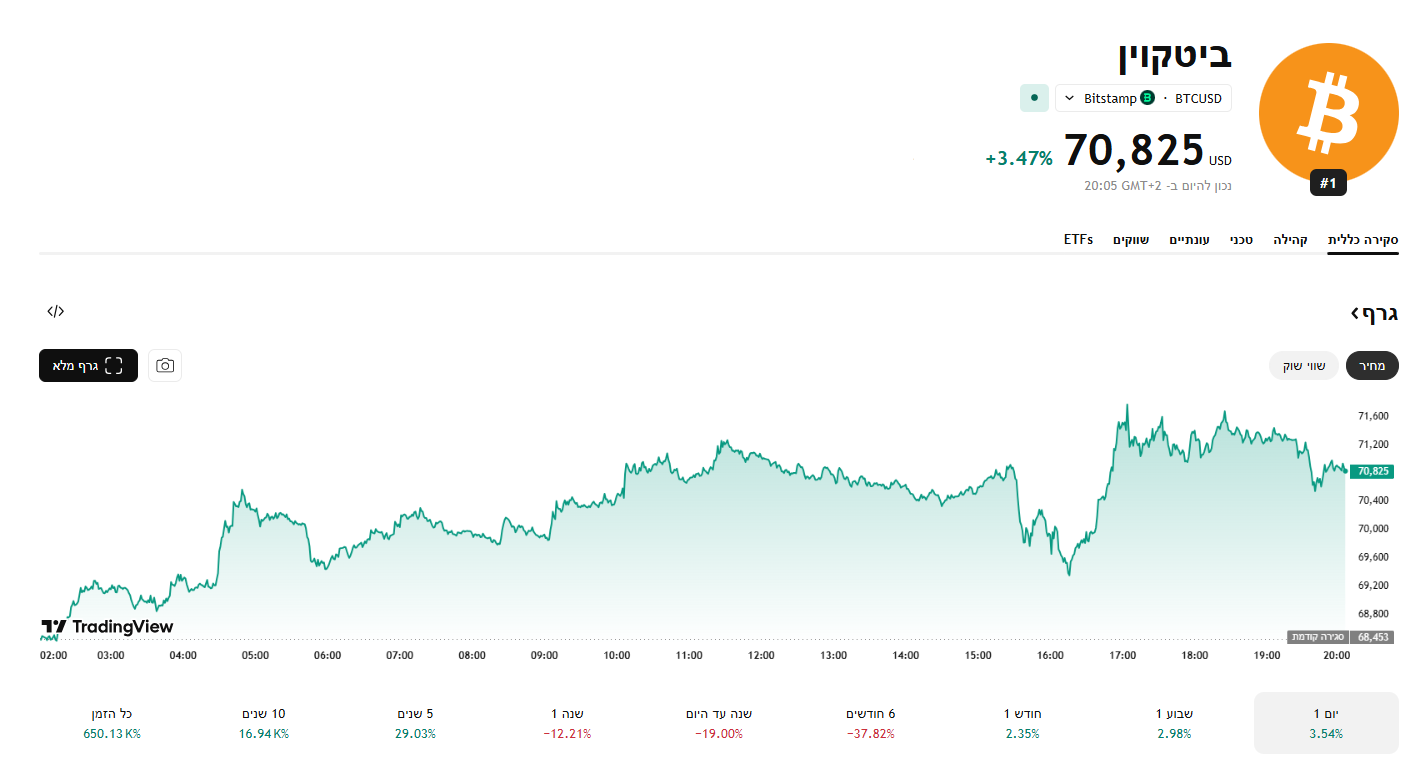
Task: Click the TradingView logo on chart
Action: pyautogui.click(x=107, y=627)
